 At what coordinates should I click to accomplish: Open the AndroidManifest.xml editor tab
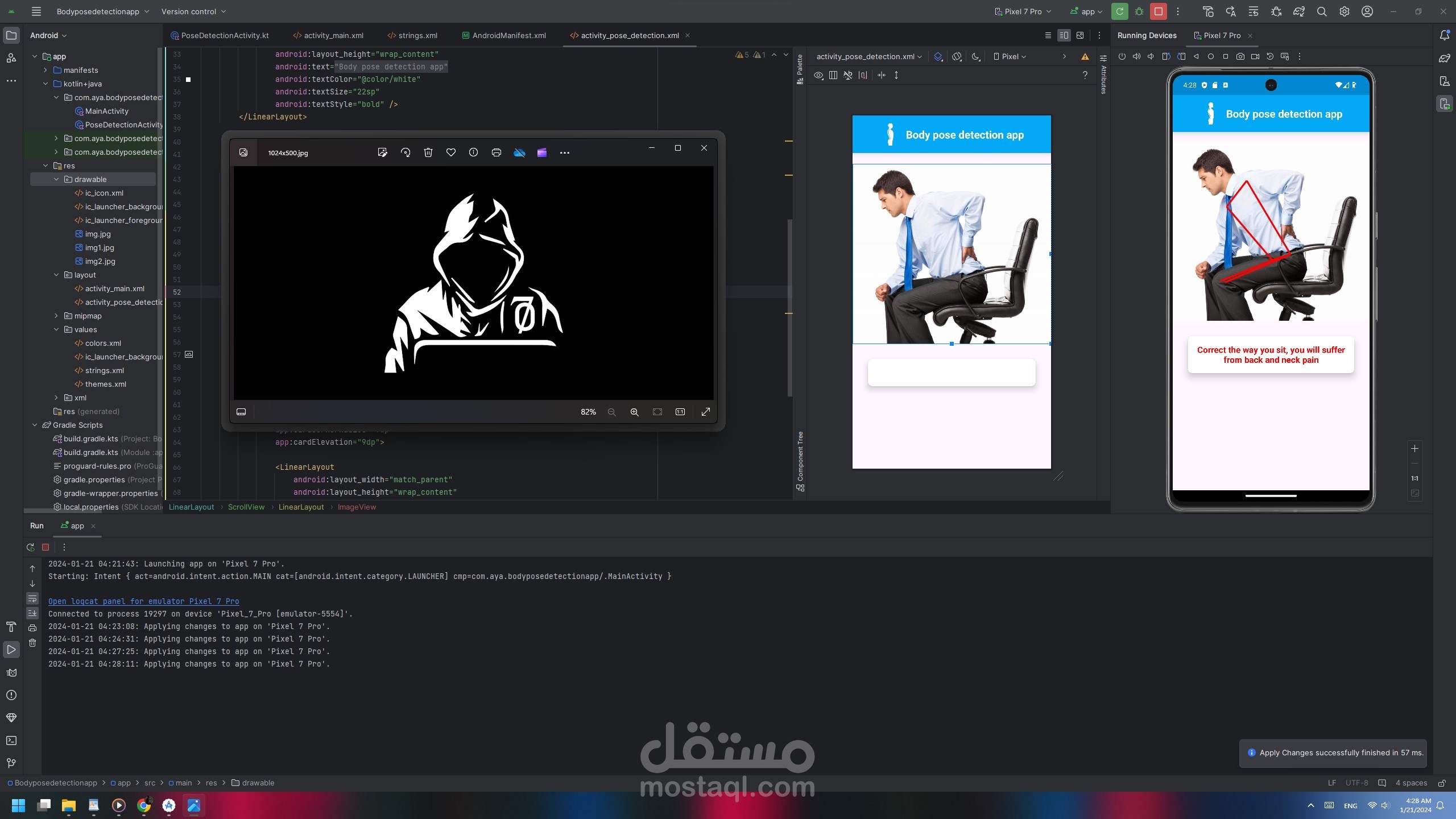point(508,35)
